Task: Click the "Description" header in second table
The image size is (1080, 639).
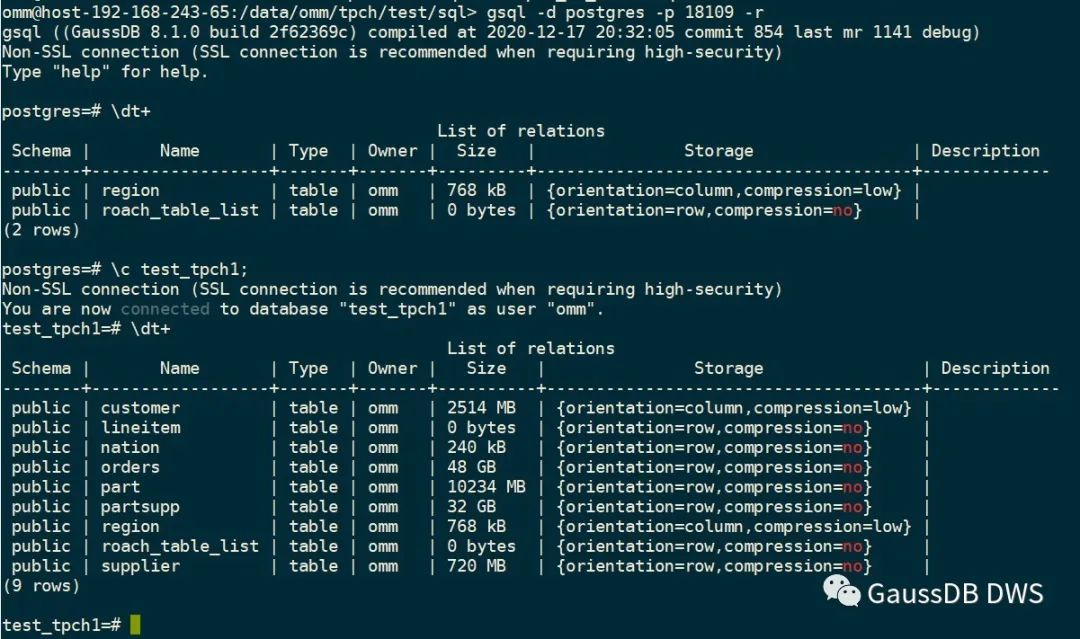Action: 994,368
